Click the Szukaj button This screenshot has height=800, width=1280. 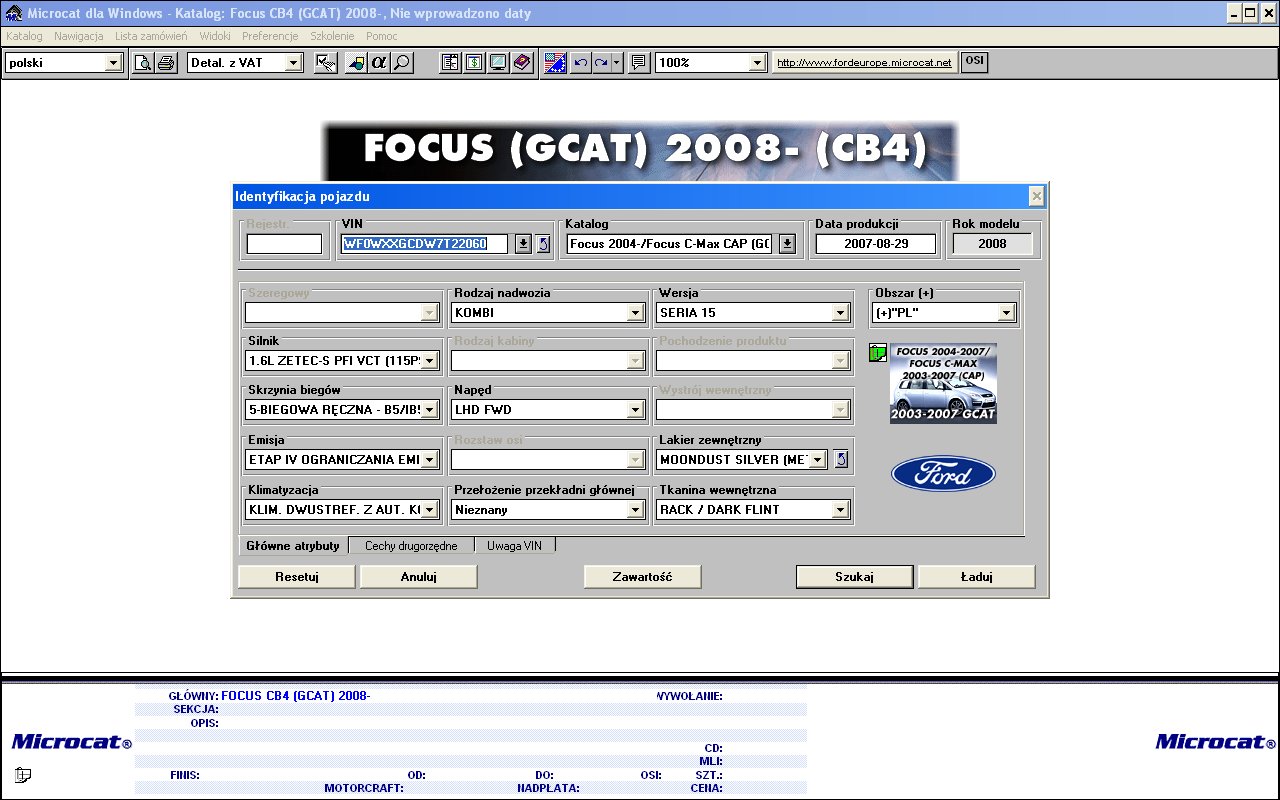tap(855, 577)
